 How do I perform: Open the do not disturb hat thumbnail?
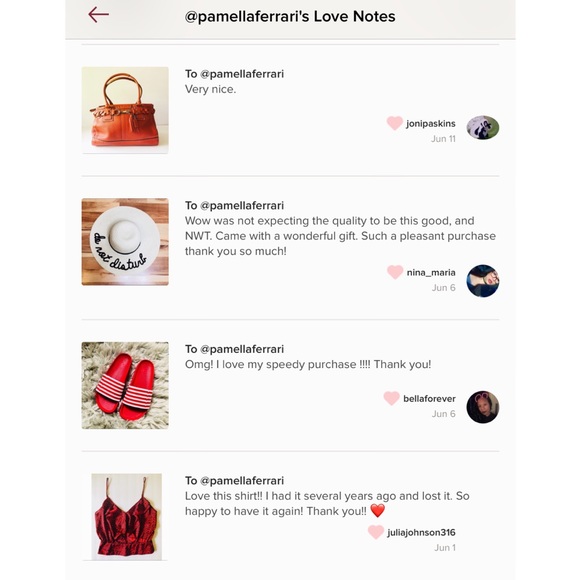point(125,242)
